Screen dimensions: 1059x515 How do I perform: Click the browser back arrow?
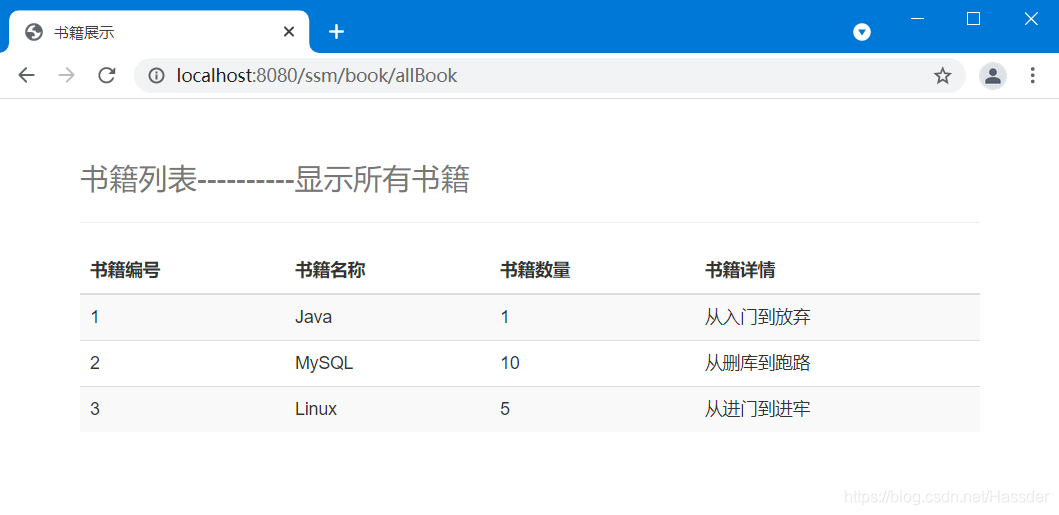[x=26, y=76]
